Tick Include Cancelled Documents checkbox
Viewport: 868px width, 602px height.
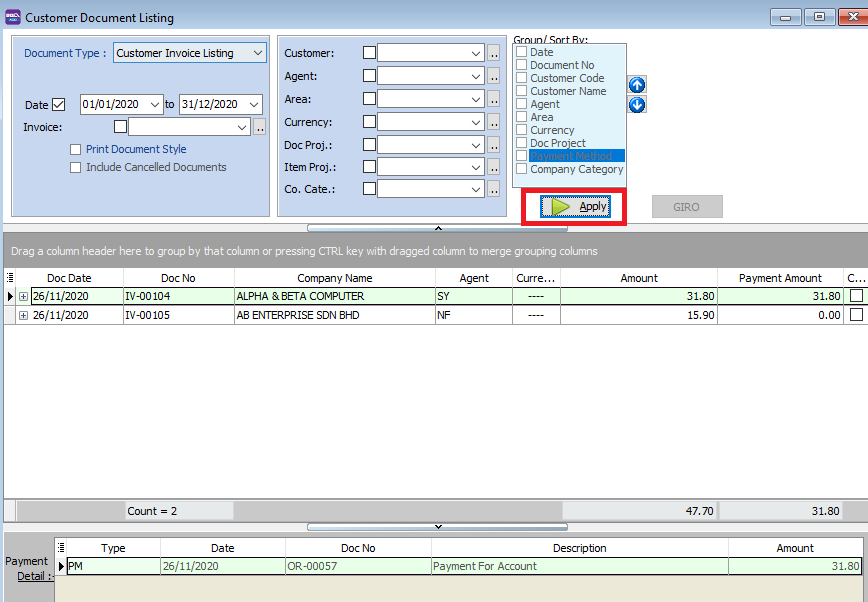tap(76, 168)
